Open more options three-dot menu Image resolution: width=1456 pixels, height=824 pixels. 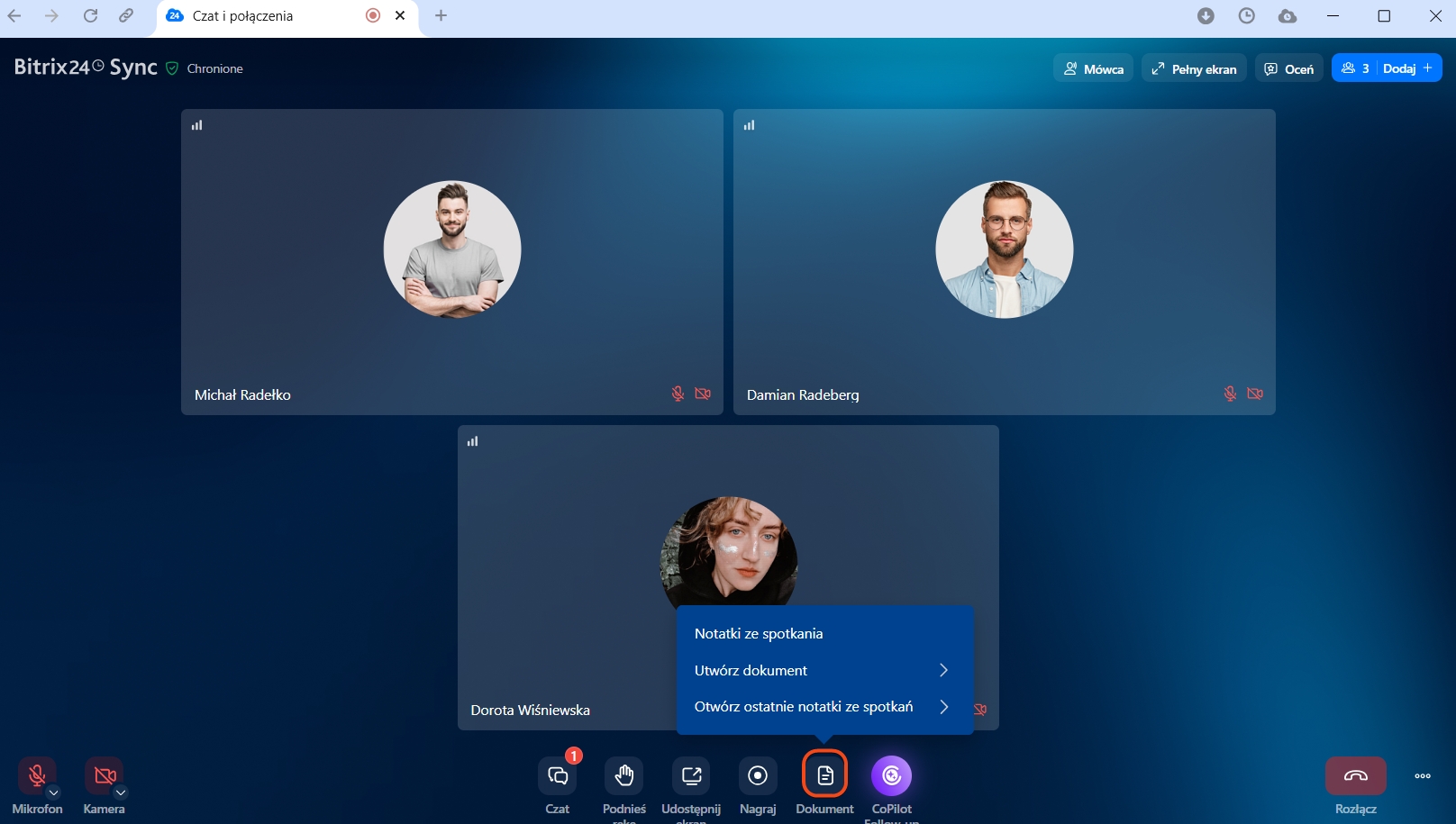tap(1423, 775)
